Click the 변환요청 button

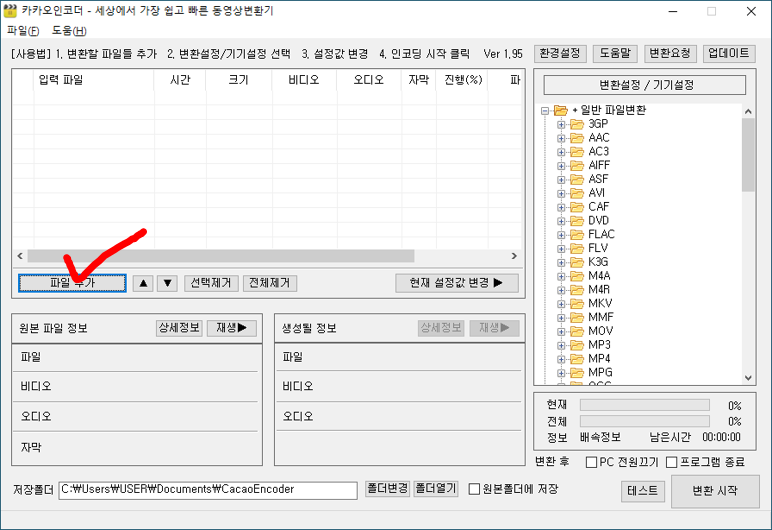coord(670,53)
